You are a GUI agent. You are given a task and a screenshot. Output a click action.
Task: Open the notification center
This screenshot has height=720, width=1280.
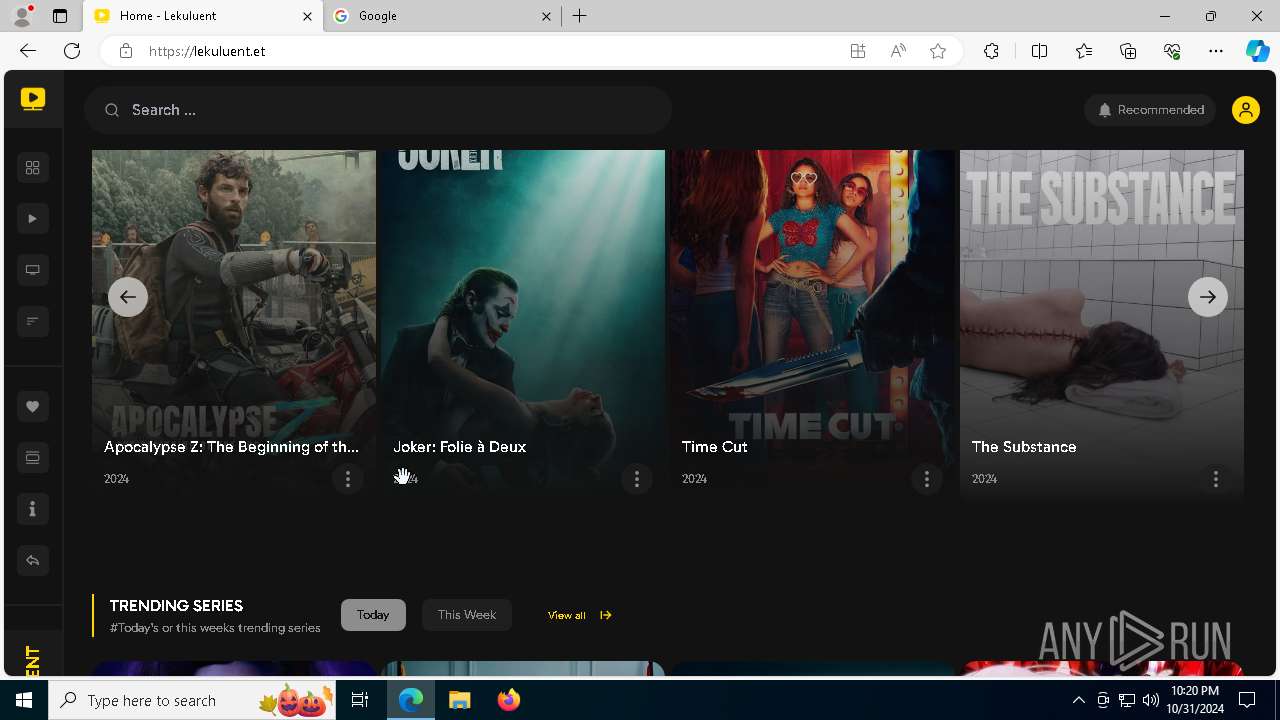tap(1247, 700)
